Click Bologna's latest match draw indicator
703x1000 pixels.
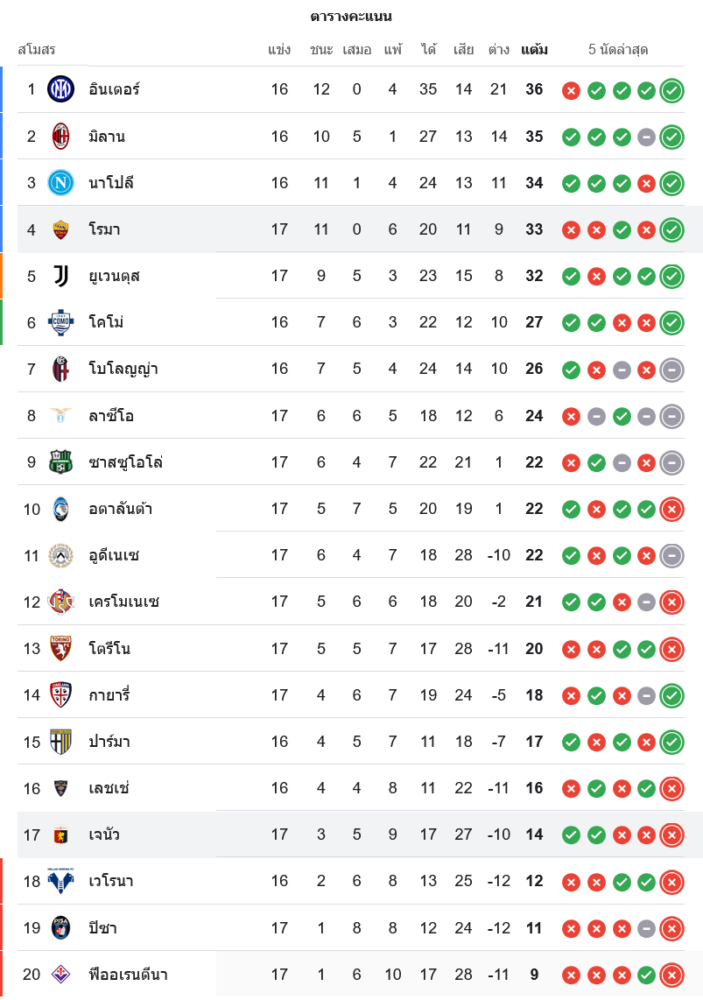[x=672, y=369]
